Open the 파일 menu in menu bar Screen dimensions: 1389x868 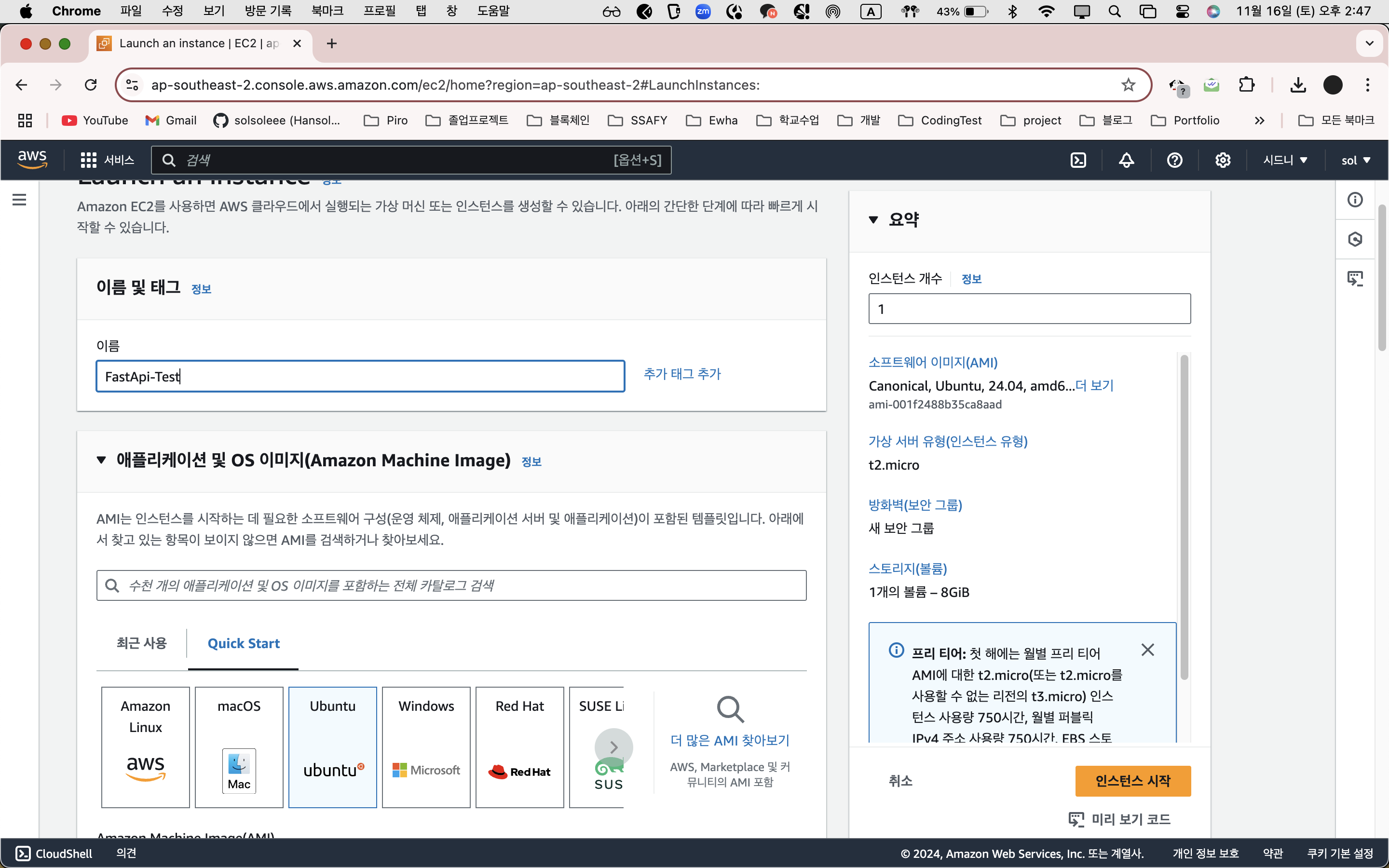point(131,11)
